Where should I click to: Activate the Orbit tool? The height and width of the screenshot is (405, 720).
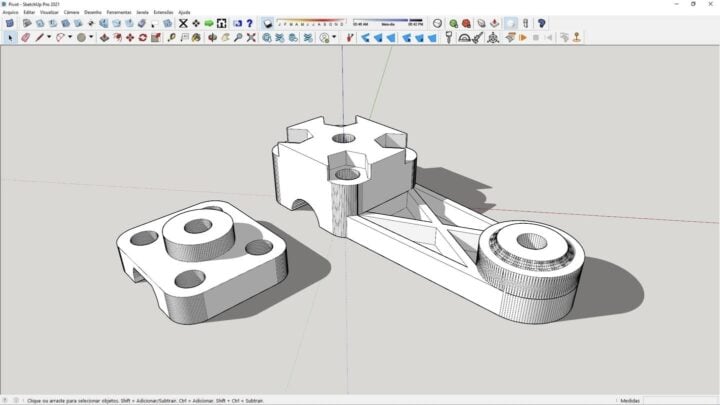tap(212, 38)
